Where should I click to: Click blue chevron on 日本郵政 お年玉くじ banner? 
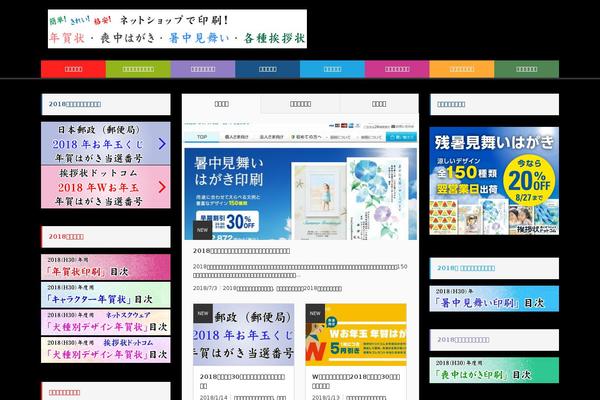click(x=162, y=144)
